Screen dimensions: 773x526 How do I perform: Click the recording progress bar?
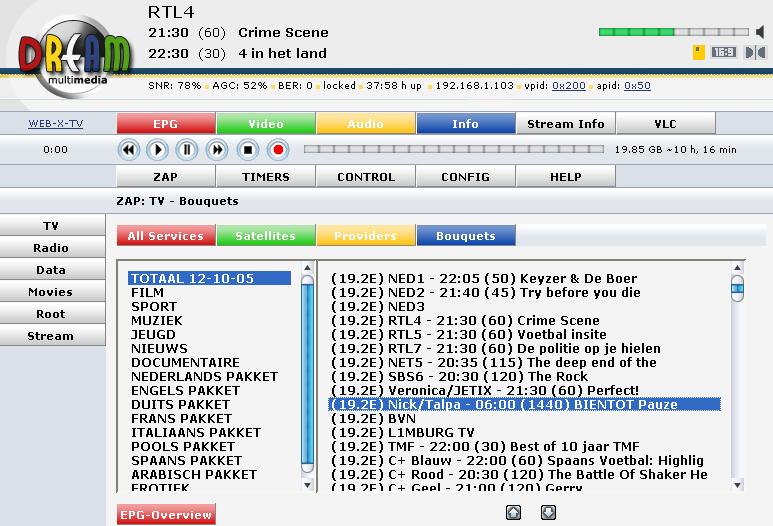pos(454,149)
